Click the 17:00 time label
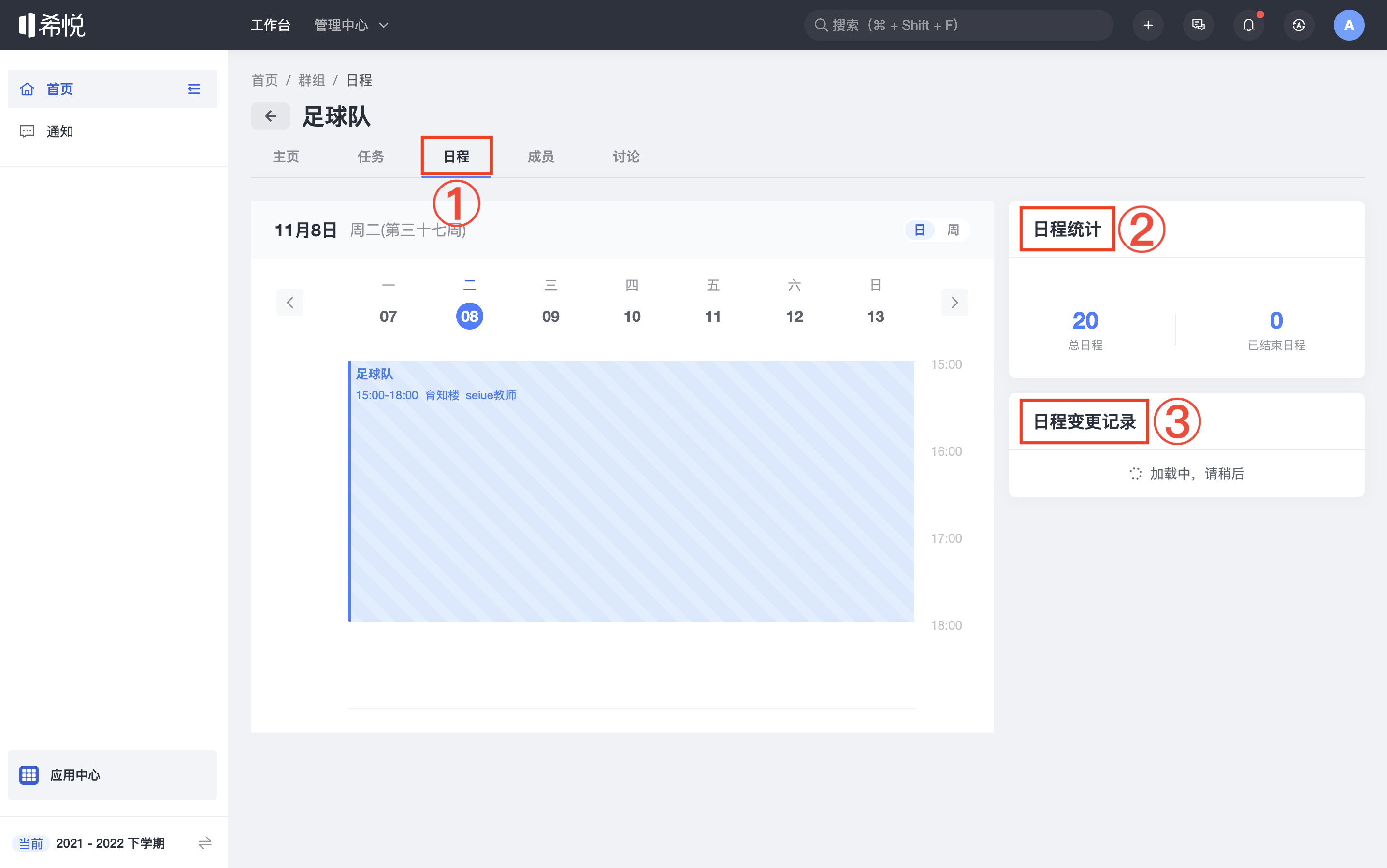Image resolution: width=1387 pixels, height=868 pixels. click(x=946, y=538)
